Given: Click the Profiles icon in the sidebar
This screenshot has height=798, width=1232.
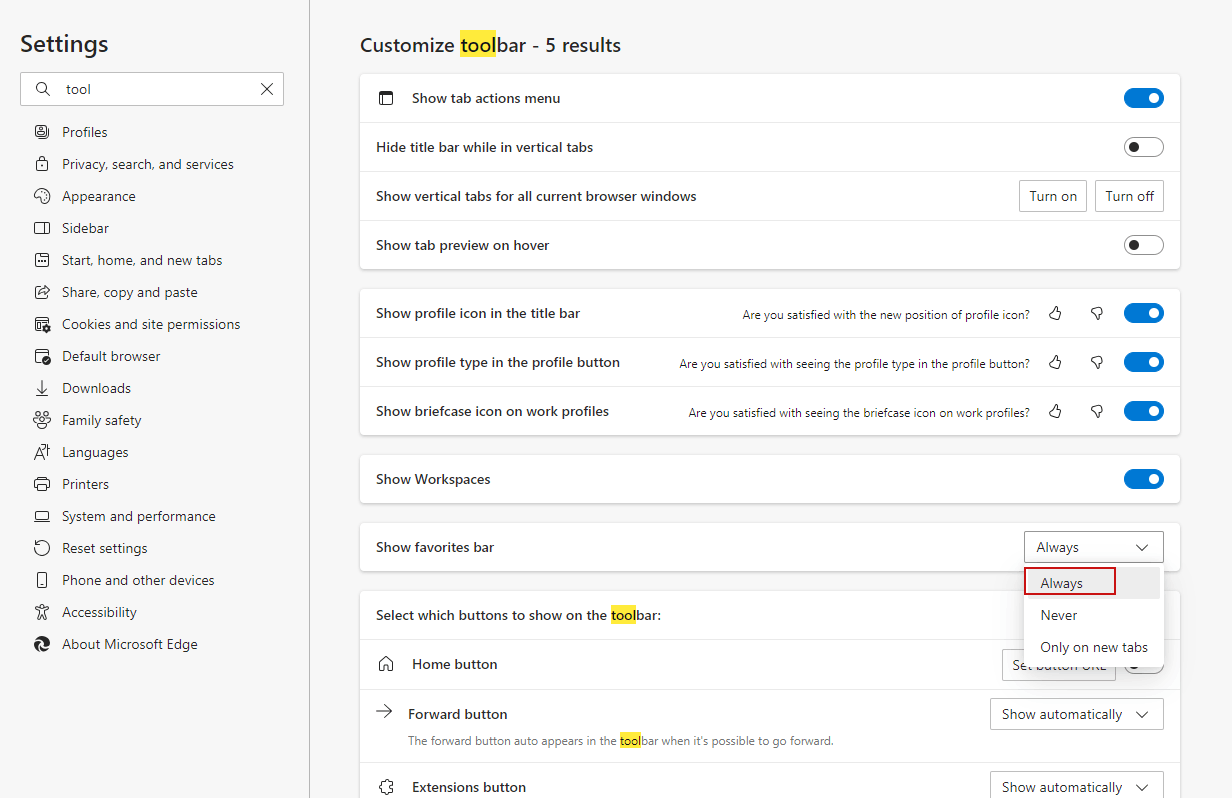Looking at the screenshot, I should point(42,132).
